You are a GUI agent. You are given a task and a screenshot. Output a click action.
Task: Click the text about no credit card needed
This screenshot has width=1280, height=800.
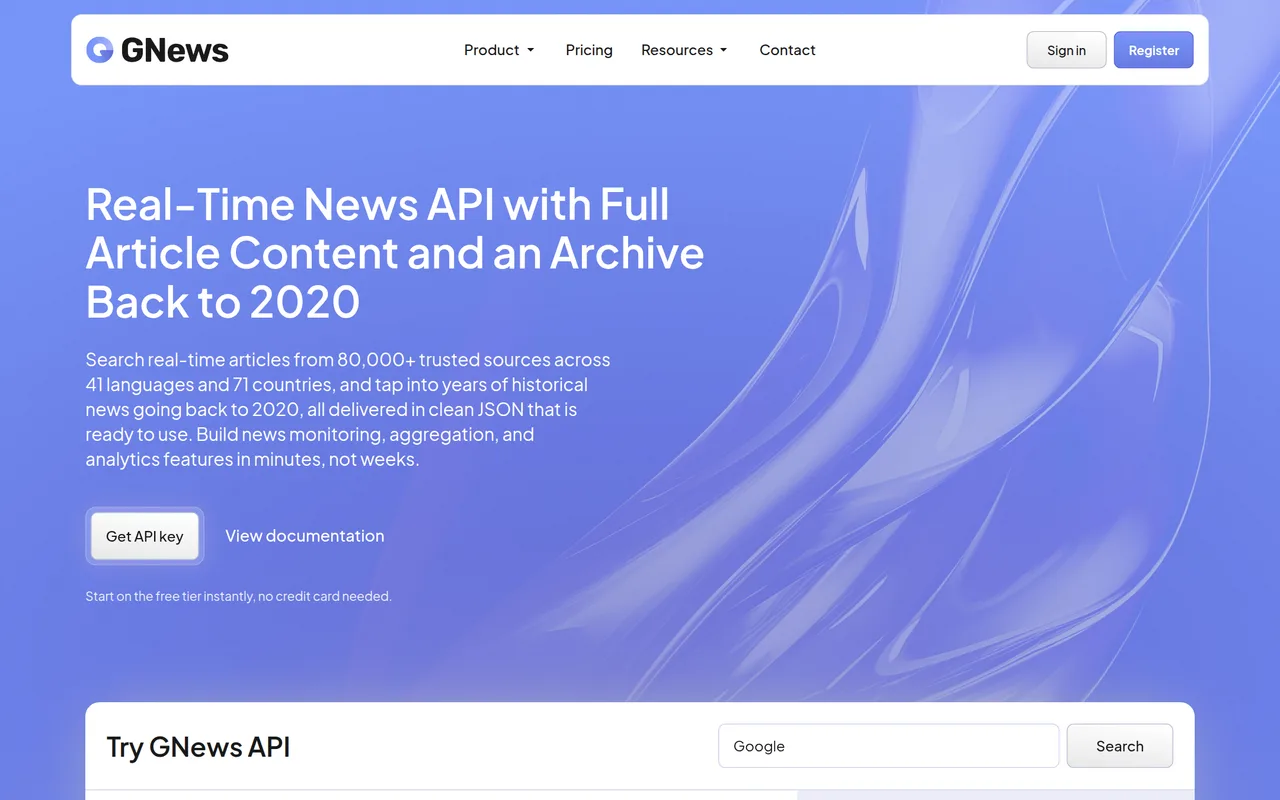(238, 596)
